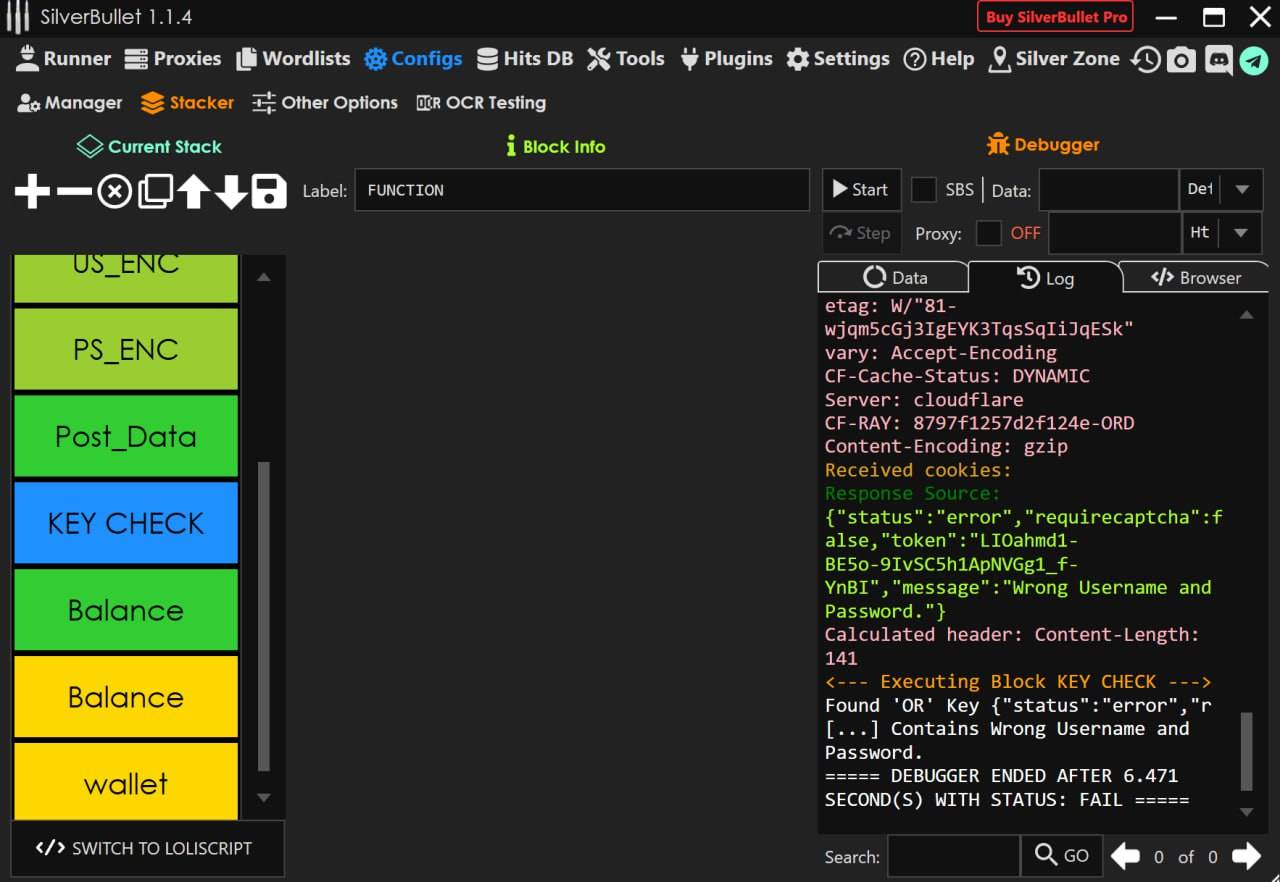
Task: Click the plus icon to add a block
Action: [32, 191]
